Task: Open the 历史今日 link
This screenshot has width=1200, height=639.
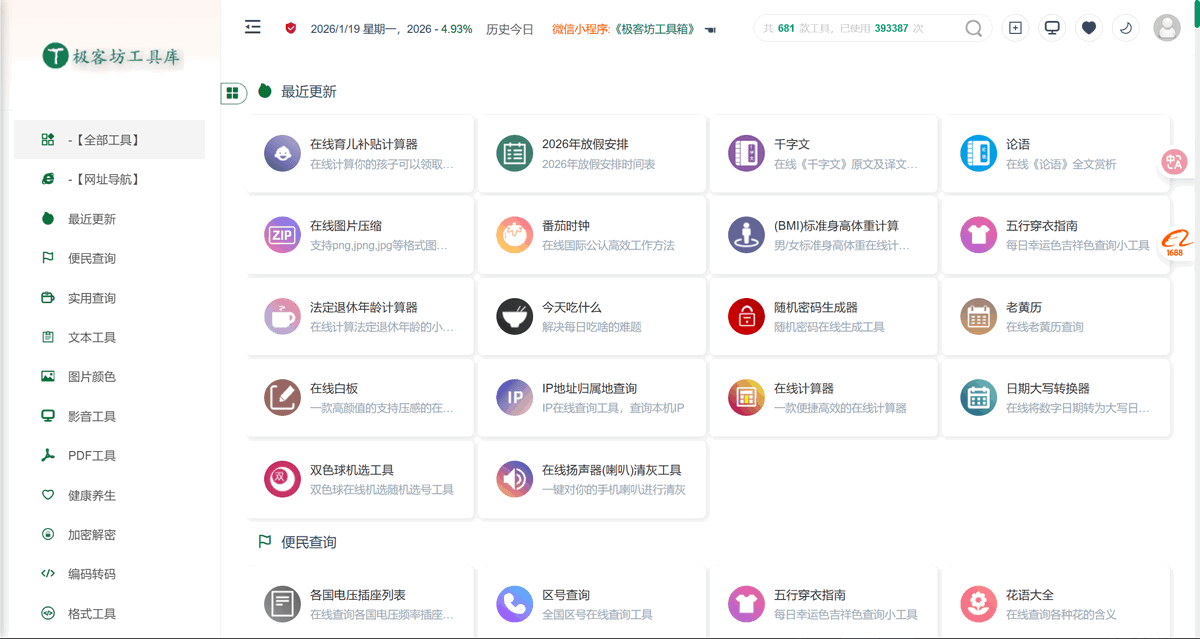Action: pos(509,29)
